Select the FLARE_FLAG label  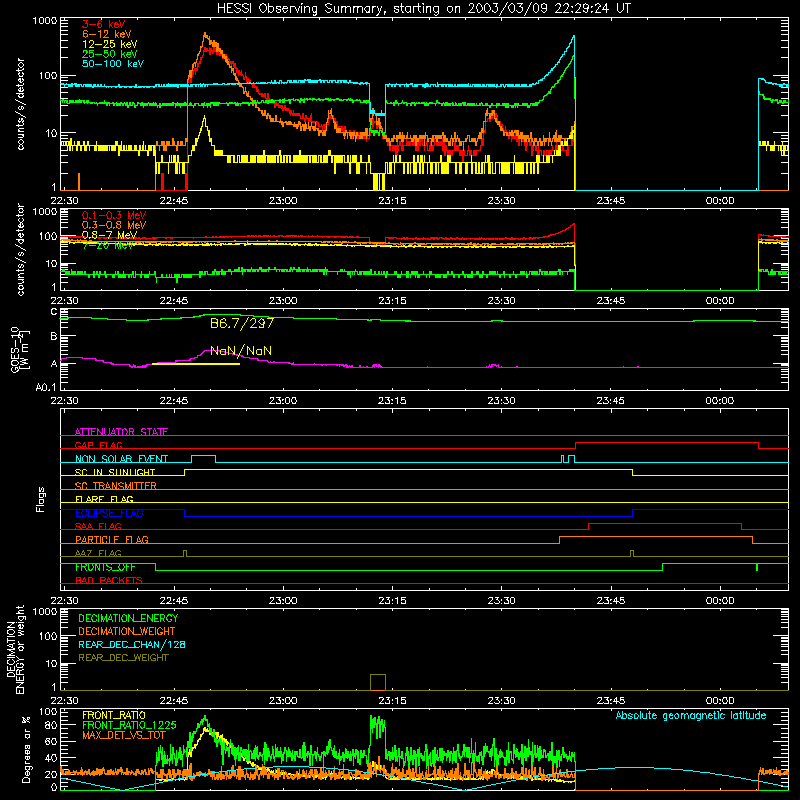click(x=104, y=499)
